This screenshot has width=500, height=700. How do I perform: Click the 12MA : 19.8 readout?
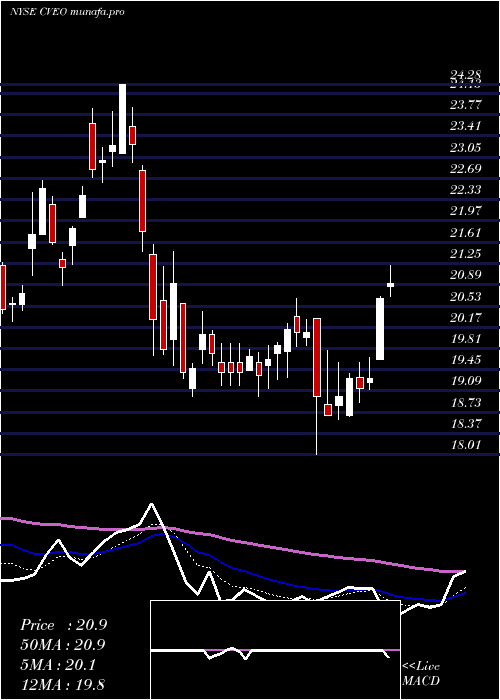[63, 684]
